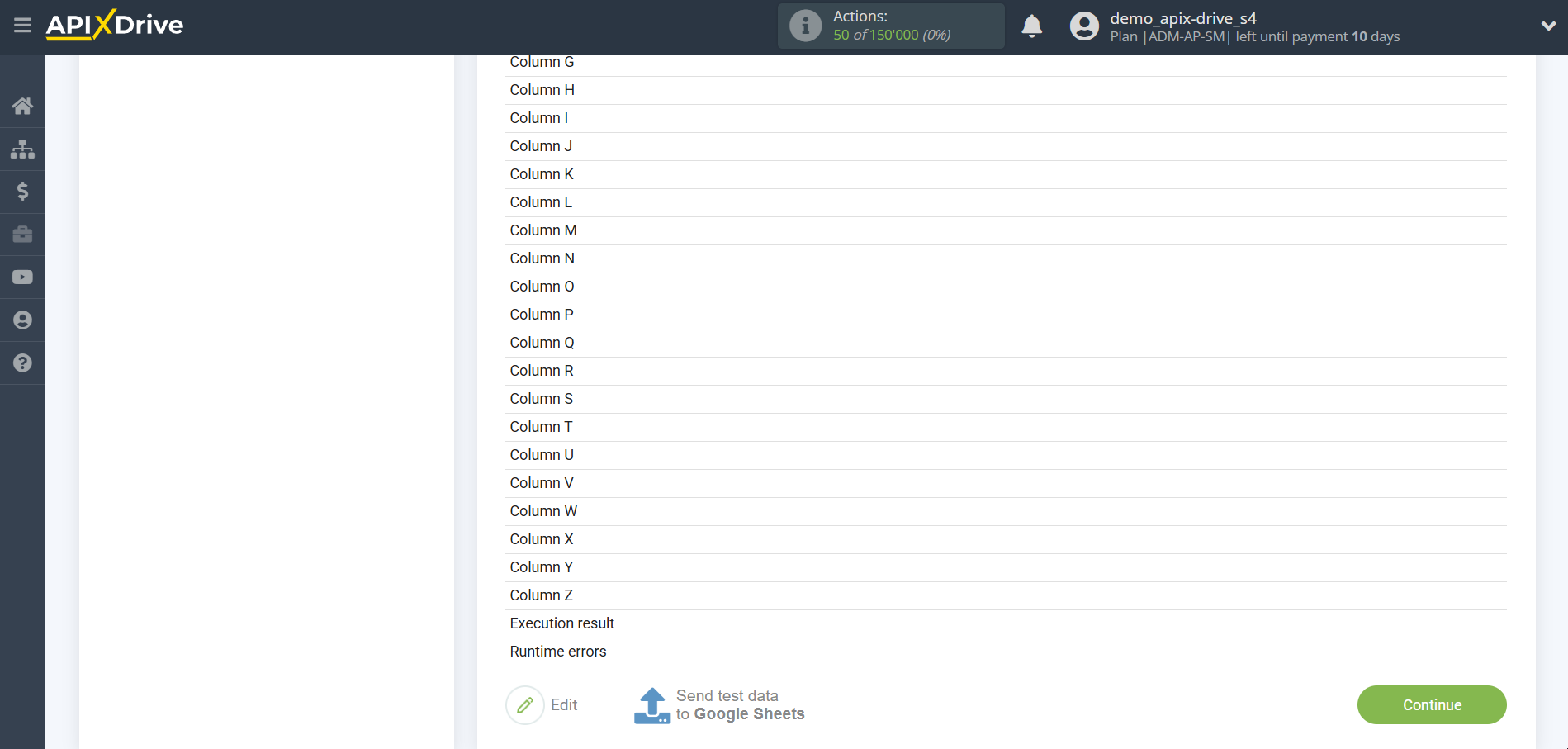
Task: Open the connections sitemap sidebar icon
Action: coord(22,149)
